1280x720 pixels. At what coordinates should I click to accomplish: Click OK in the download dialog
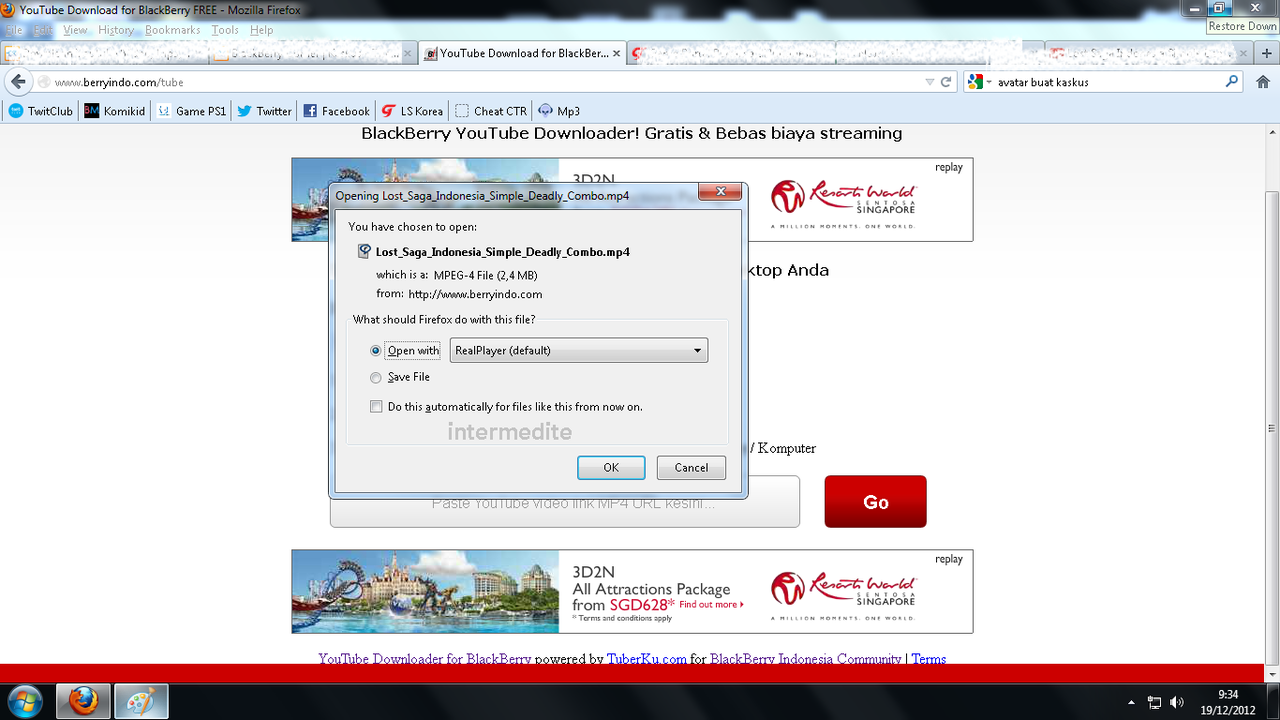tap(611, 467)
